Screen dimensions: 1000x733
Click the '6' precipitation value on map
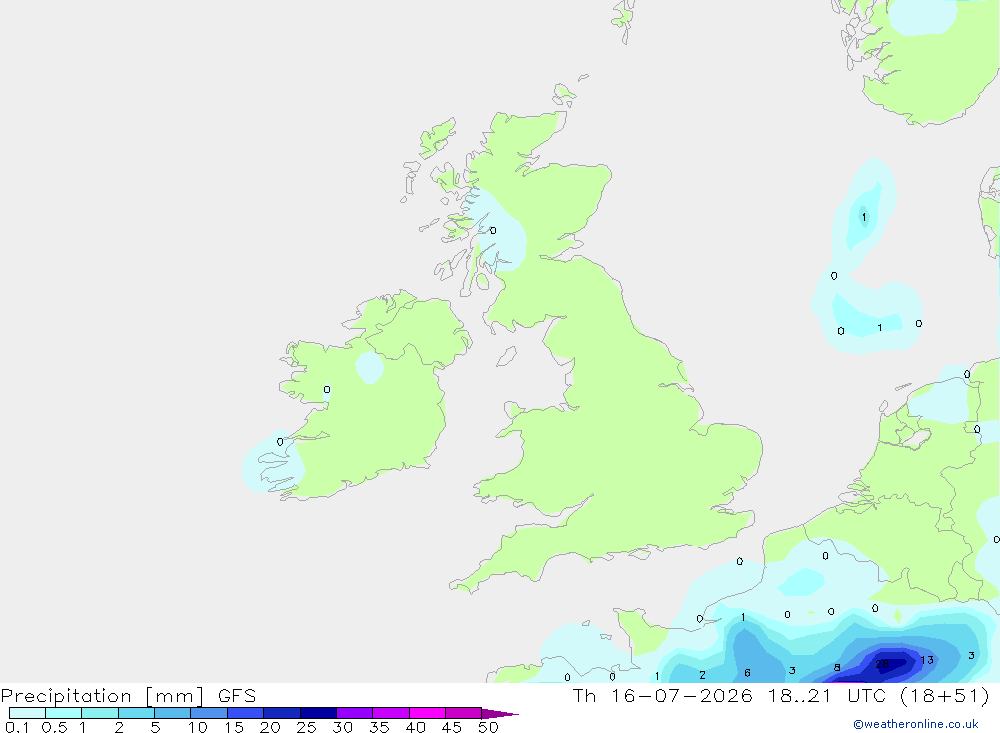click(x=747, y=673)
